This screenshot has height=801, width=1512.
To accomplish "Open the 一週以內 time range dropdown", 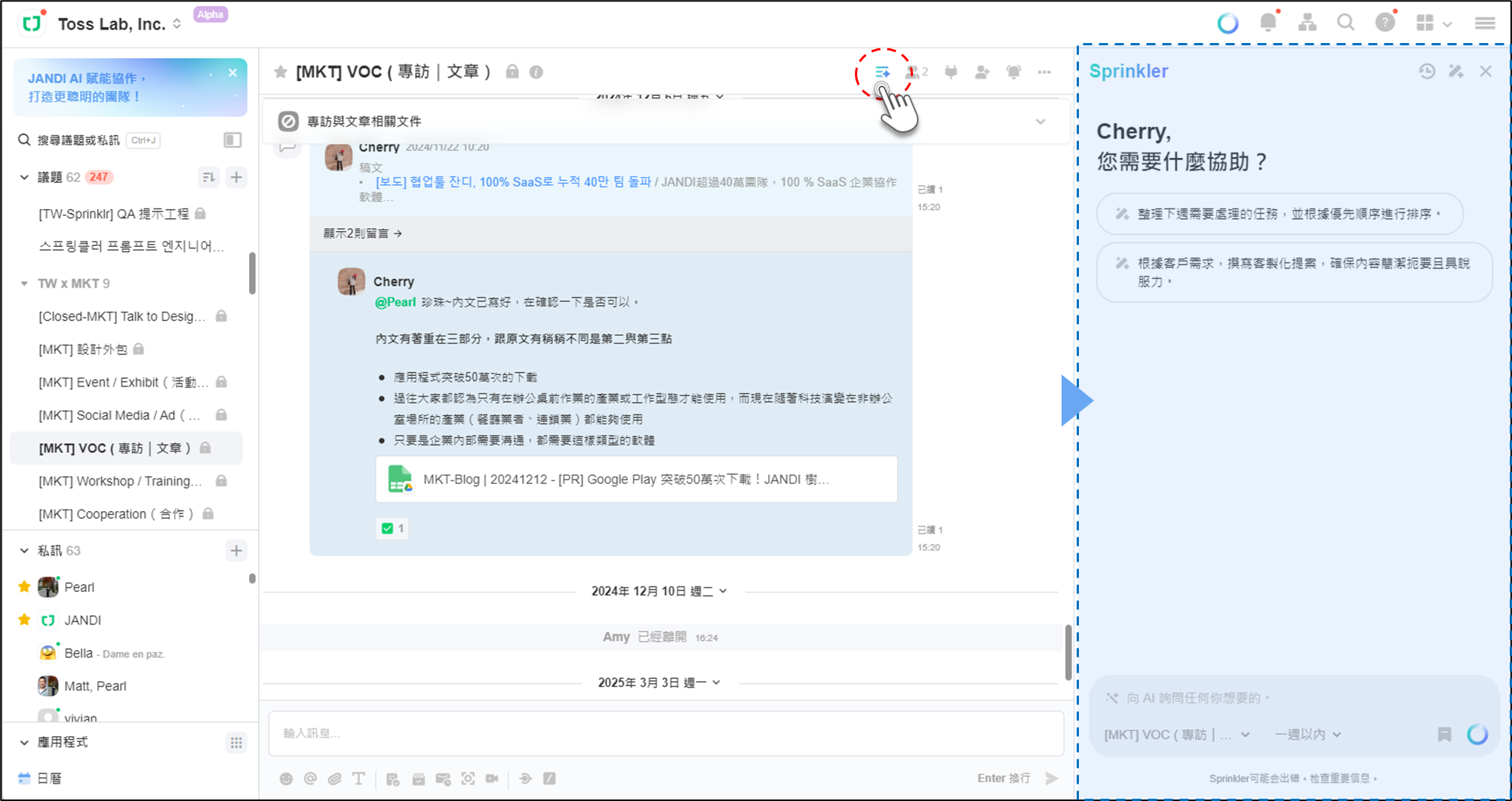I will [1308, 735].
